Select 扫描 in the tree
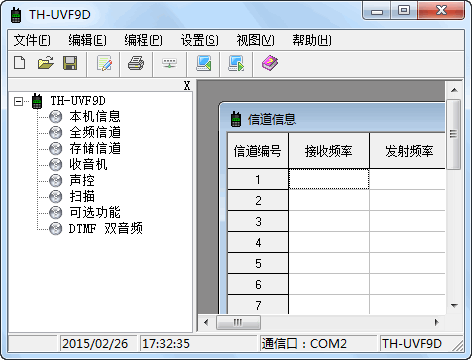 click(82, 197)
